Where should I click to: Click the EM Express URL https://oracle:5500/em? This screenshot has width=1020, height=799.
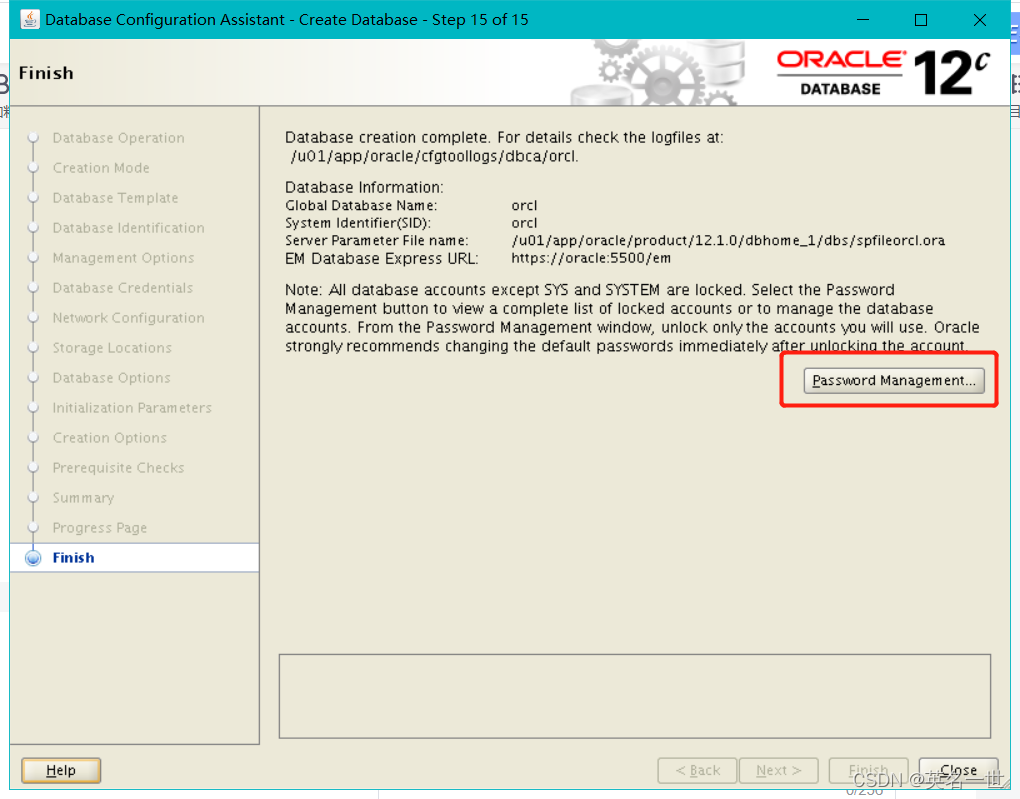click(591, 258)
